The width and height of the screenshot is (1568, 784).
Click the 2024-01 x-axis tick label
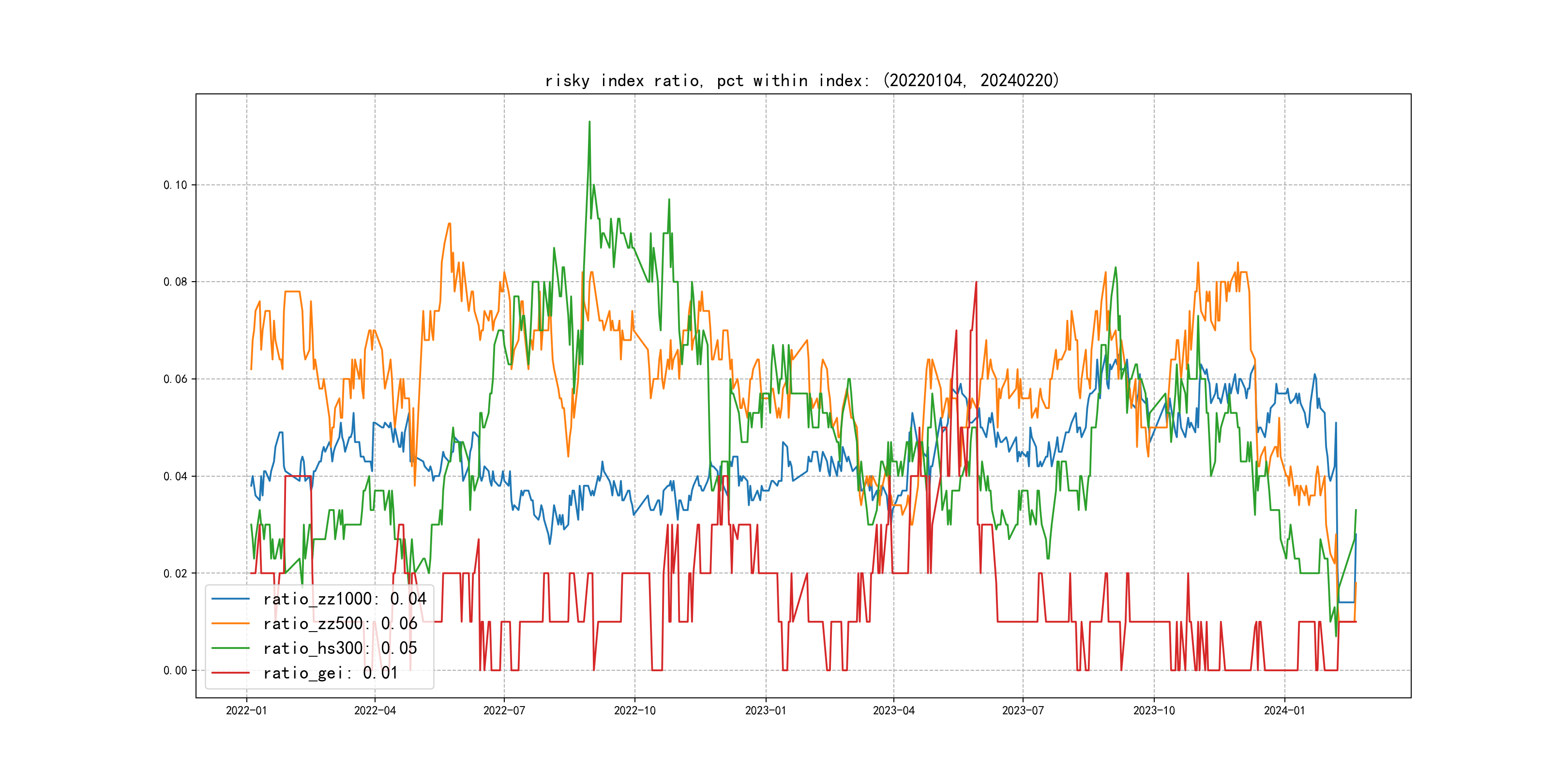(1284, 710)
